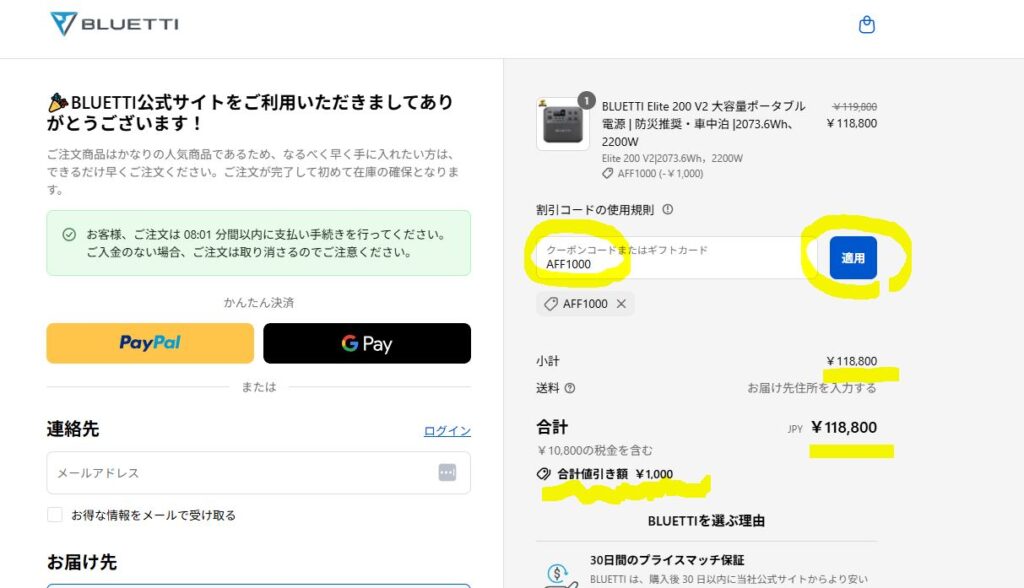Click the tag icon beside 合計値引き額
The image size is (1024, 588).
(x=543, y=474)
